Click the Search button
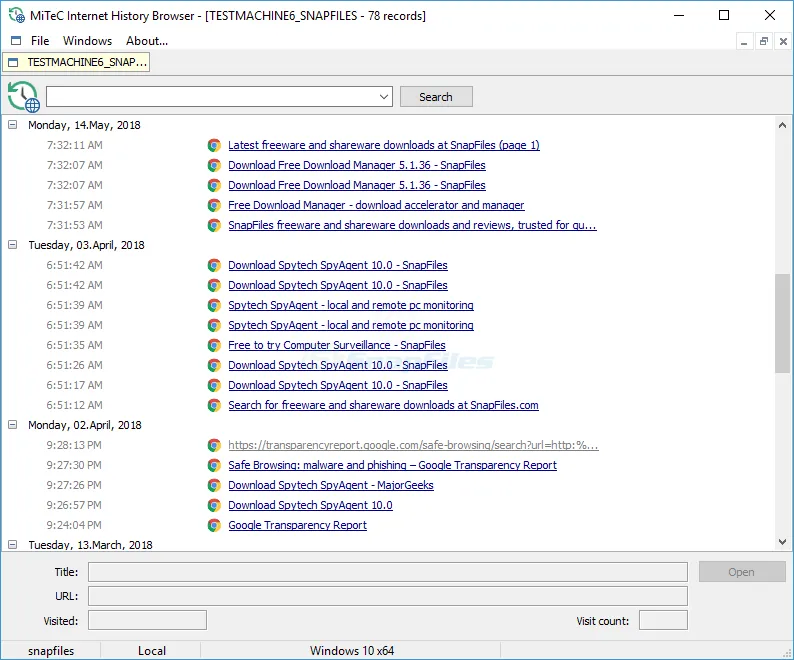 pos(436,97)
